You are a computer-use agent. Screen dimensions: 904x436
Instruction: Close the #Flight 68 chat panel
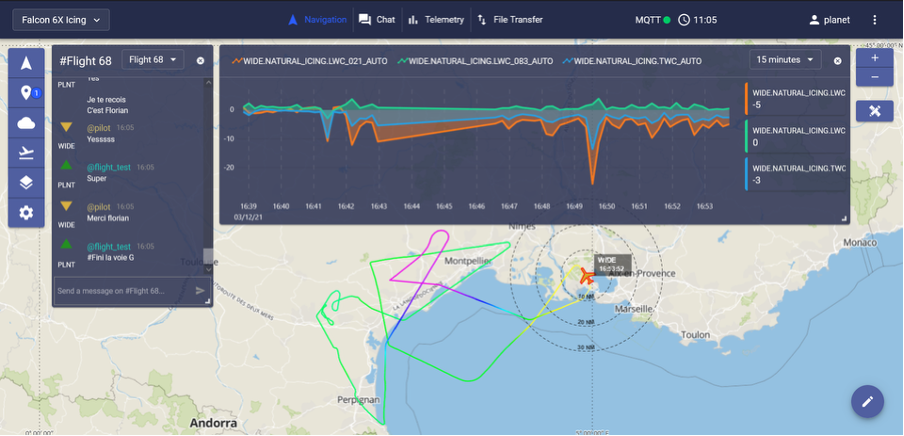(x=200, y=61)
